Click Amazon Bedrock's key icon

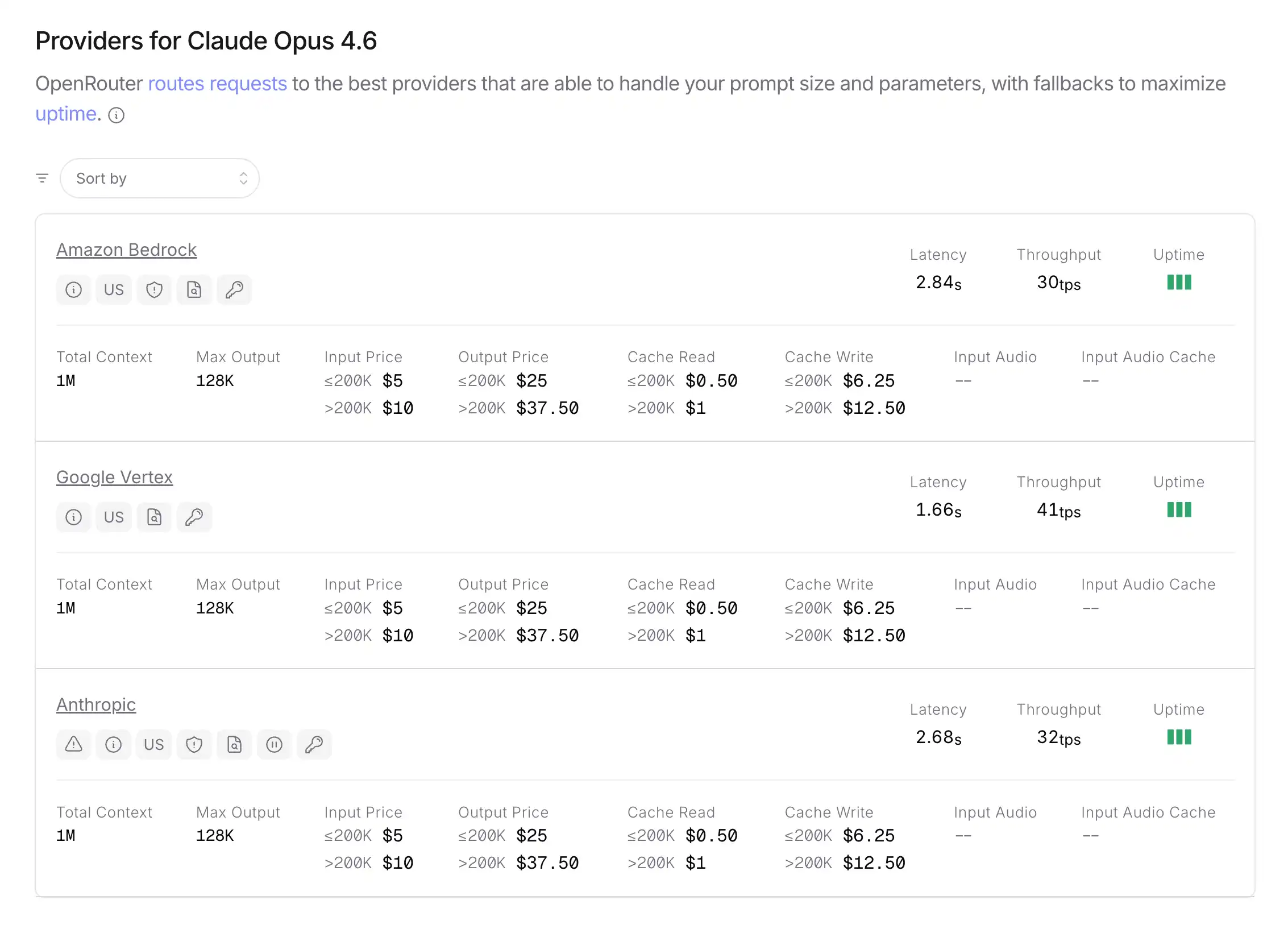point(234,290)
